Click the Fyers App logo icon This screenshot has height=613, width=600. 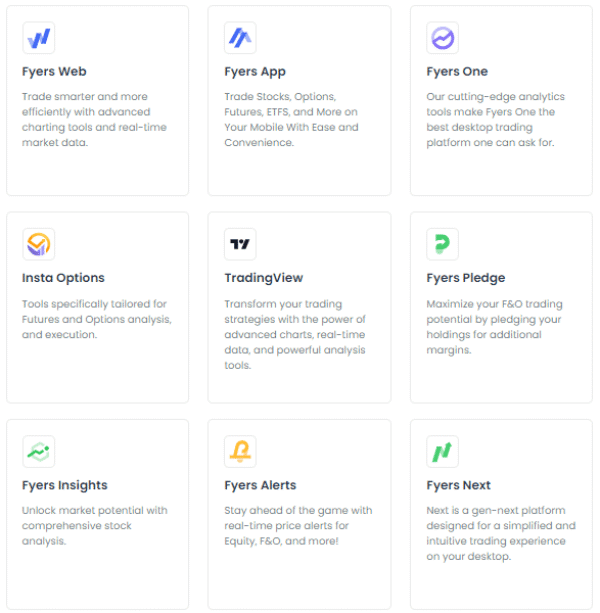241,38
